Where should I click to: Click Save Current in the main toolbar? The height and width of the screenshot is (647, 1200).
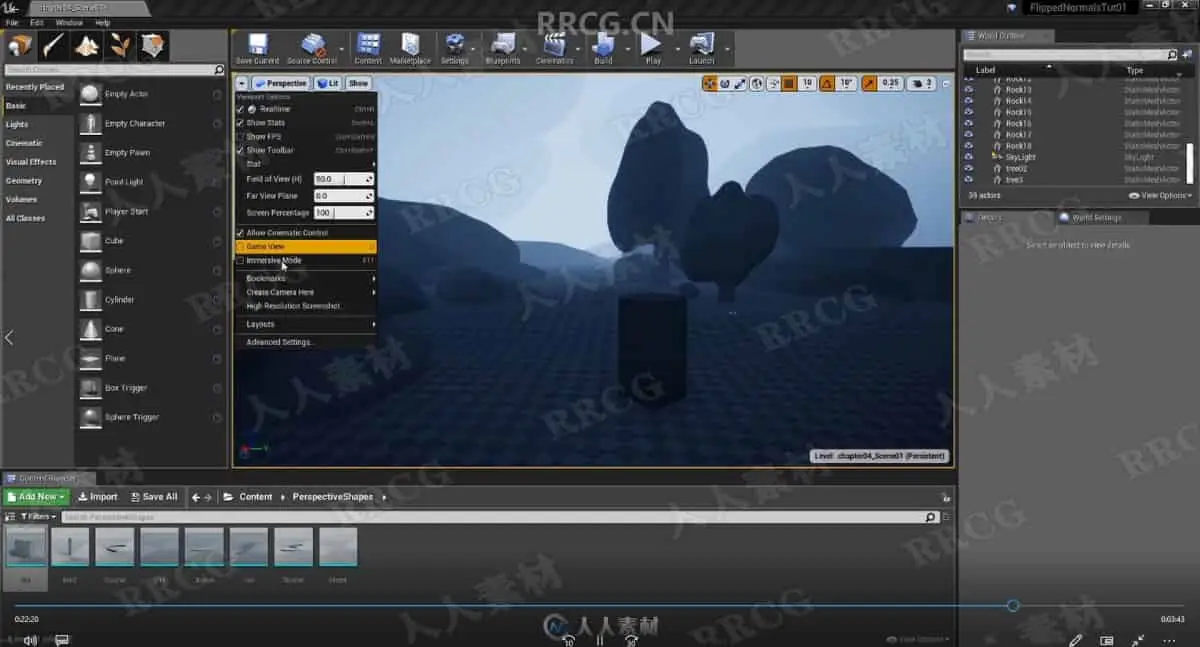point(257,49)
